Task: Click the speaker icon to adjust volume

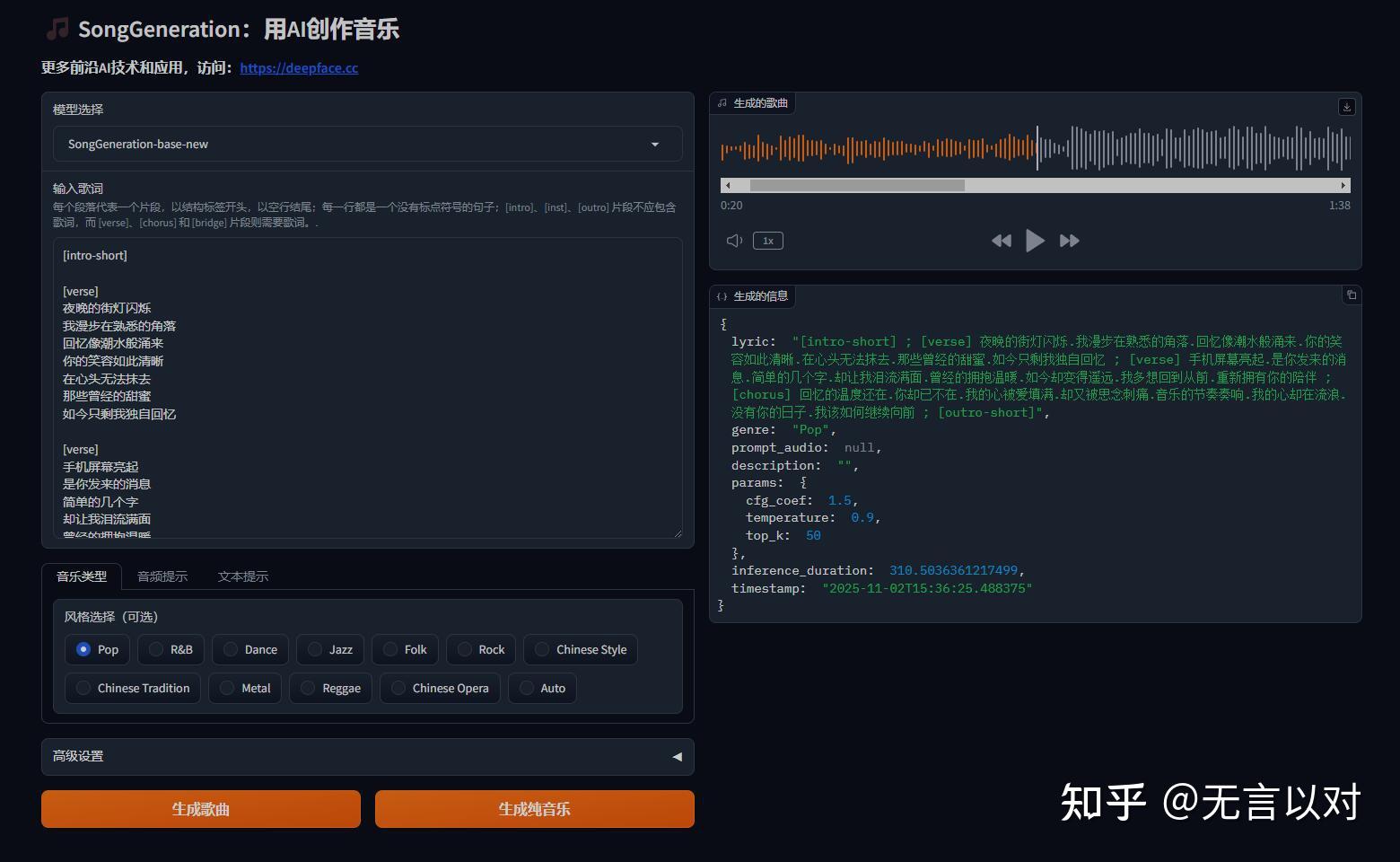Action: pos(733,240)
